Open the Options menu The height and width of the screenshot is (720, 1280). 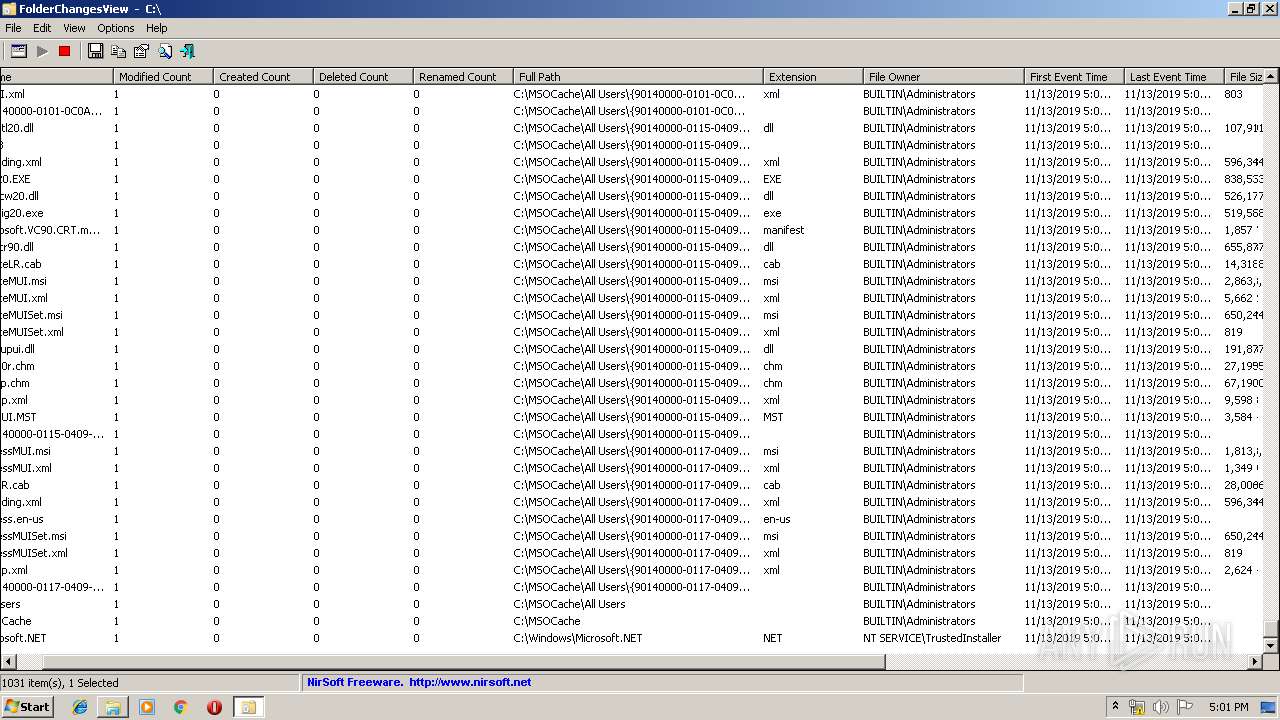click(x=116, y=28)
